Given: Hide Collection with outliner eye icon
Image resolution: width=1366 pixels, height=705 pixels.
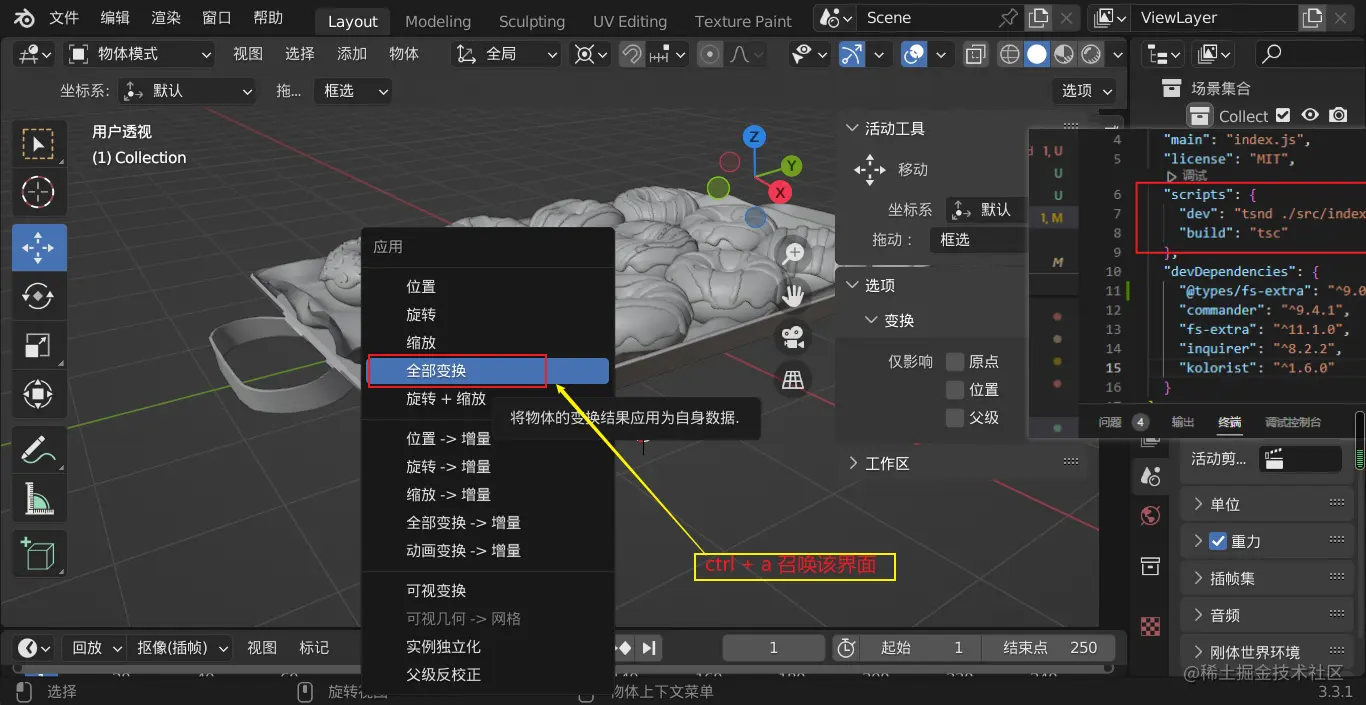Looking at the screenshot, I should pos(1310,116).
